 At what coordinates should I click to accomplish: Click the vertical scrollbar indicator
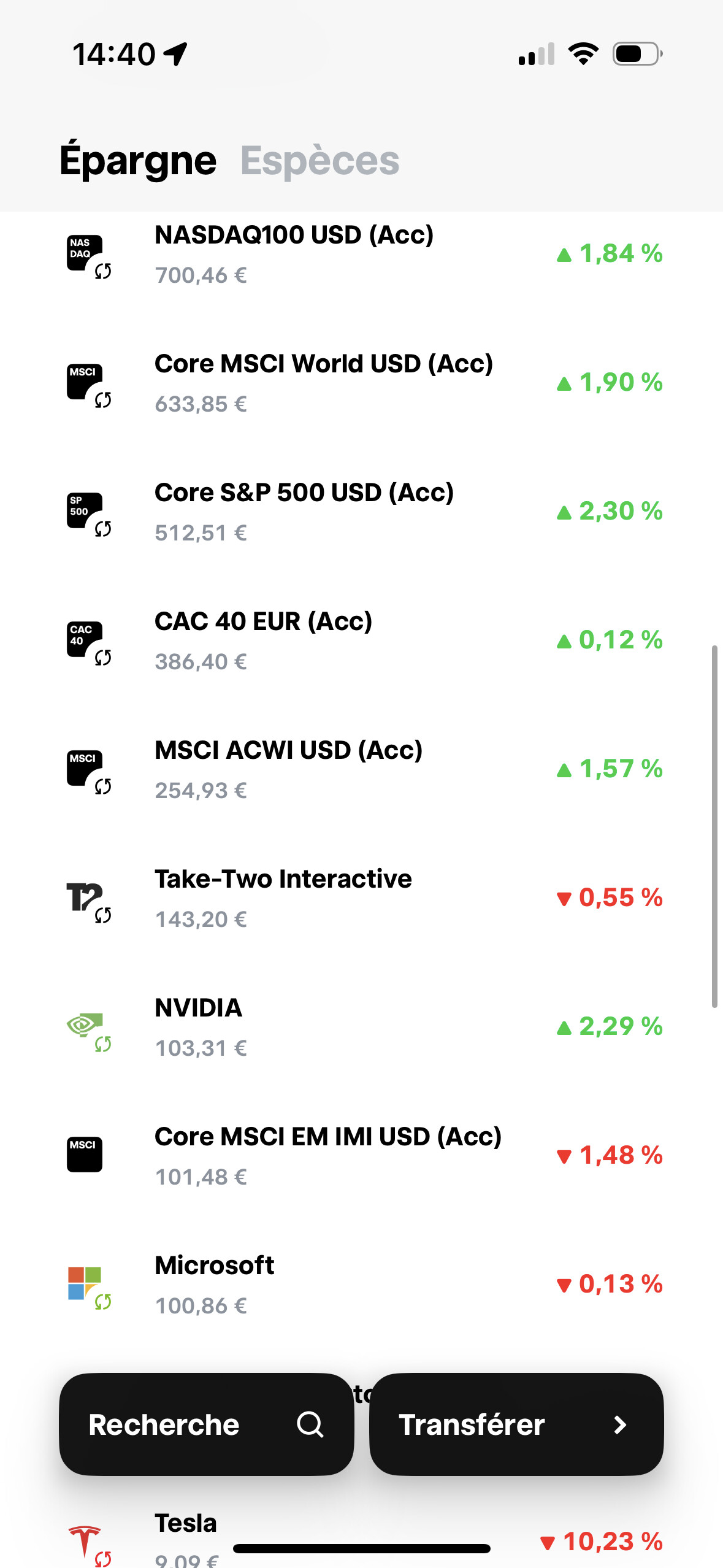coord(714,825)
